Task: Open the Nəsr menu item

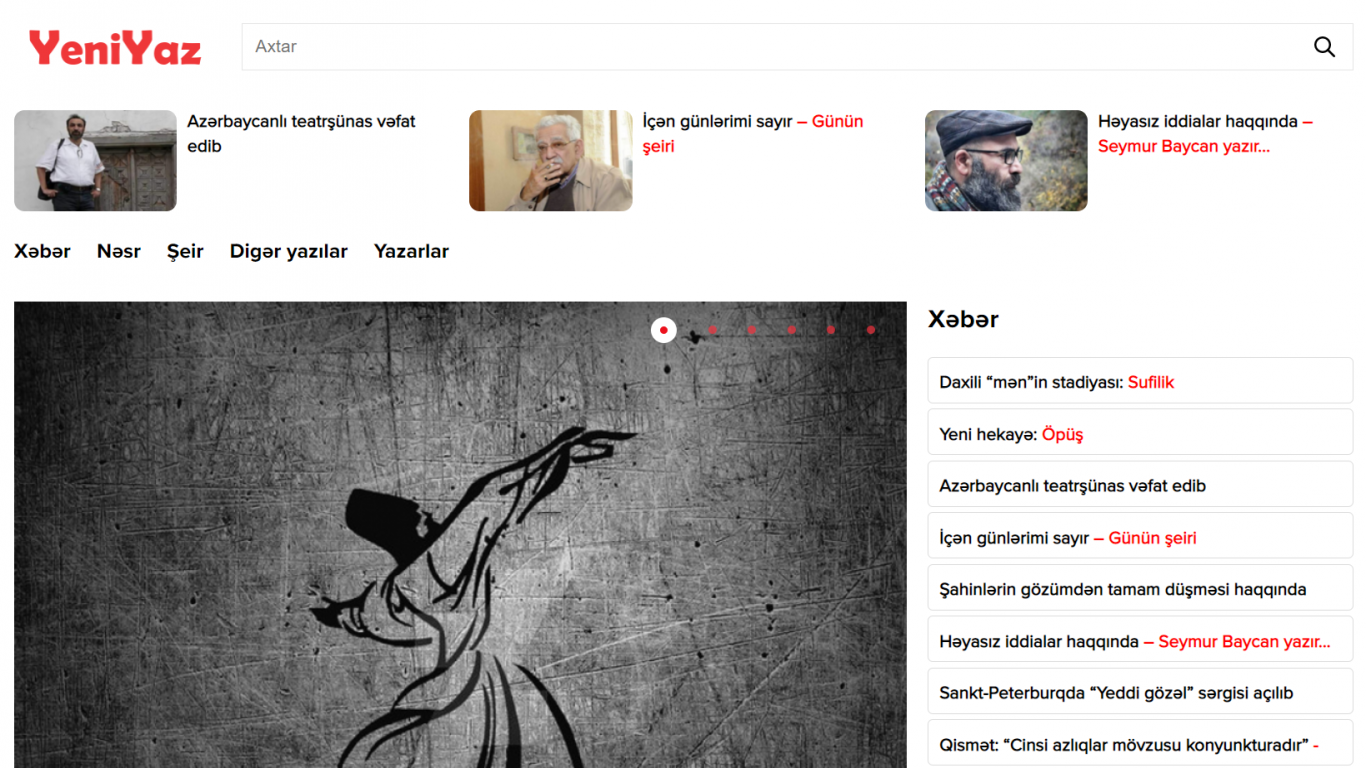Action: [x=119, y=251]
